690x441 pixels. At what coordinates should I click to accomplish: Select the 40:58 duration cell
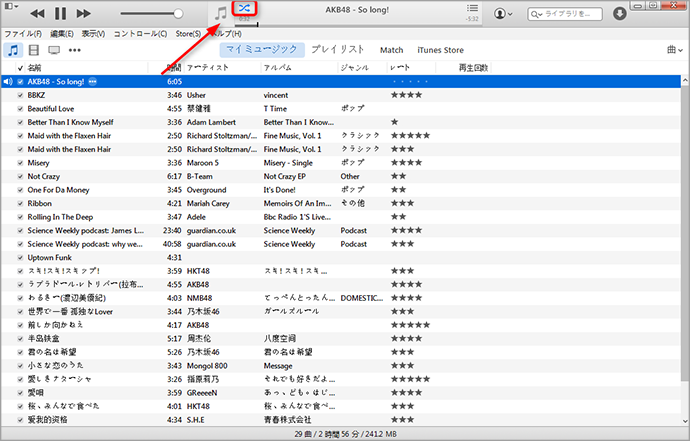point(172,244)
